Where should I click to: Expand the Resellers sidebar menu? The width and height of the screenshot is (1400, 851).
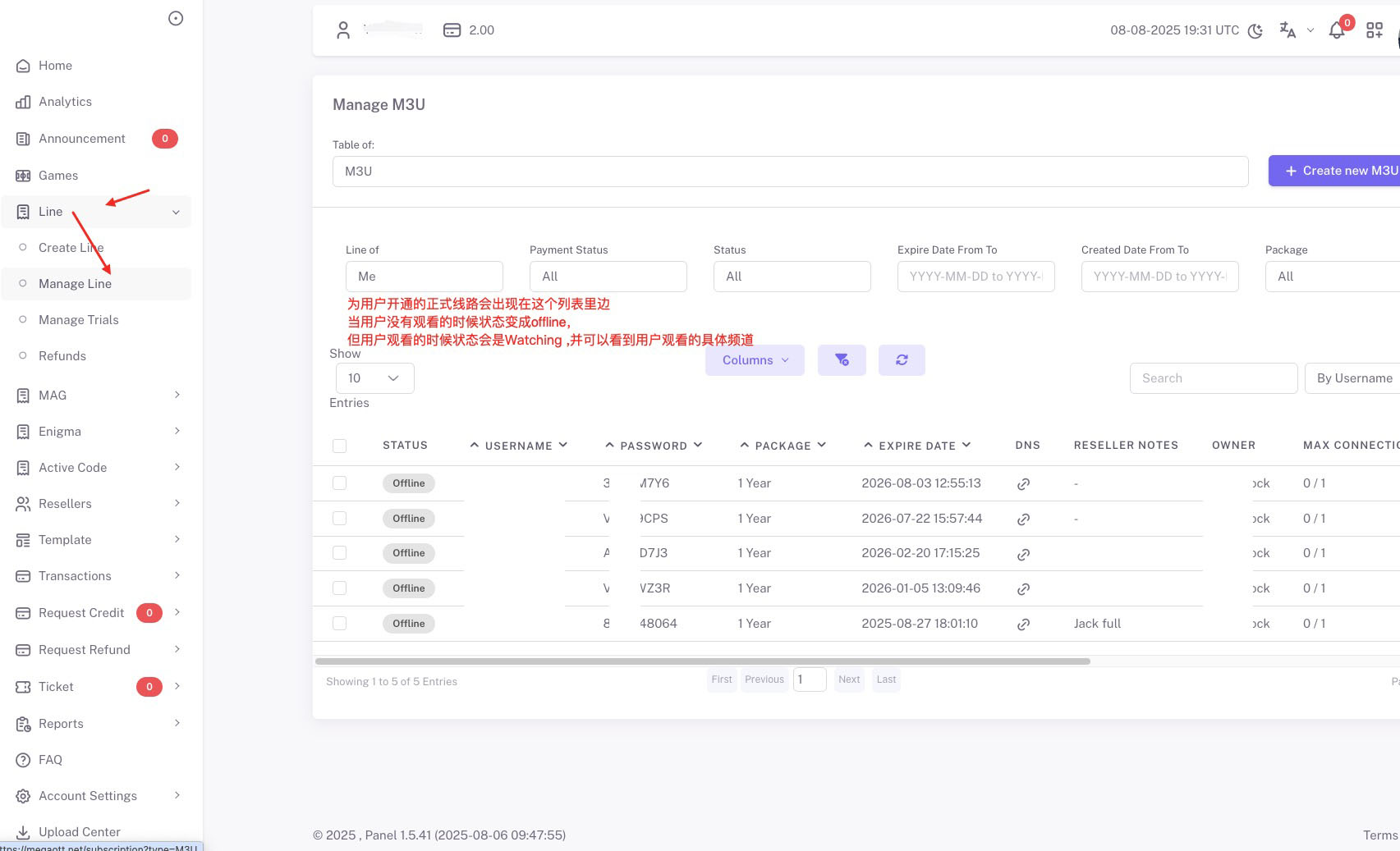tap(97, 504)
